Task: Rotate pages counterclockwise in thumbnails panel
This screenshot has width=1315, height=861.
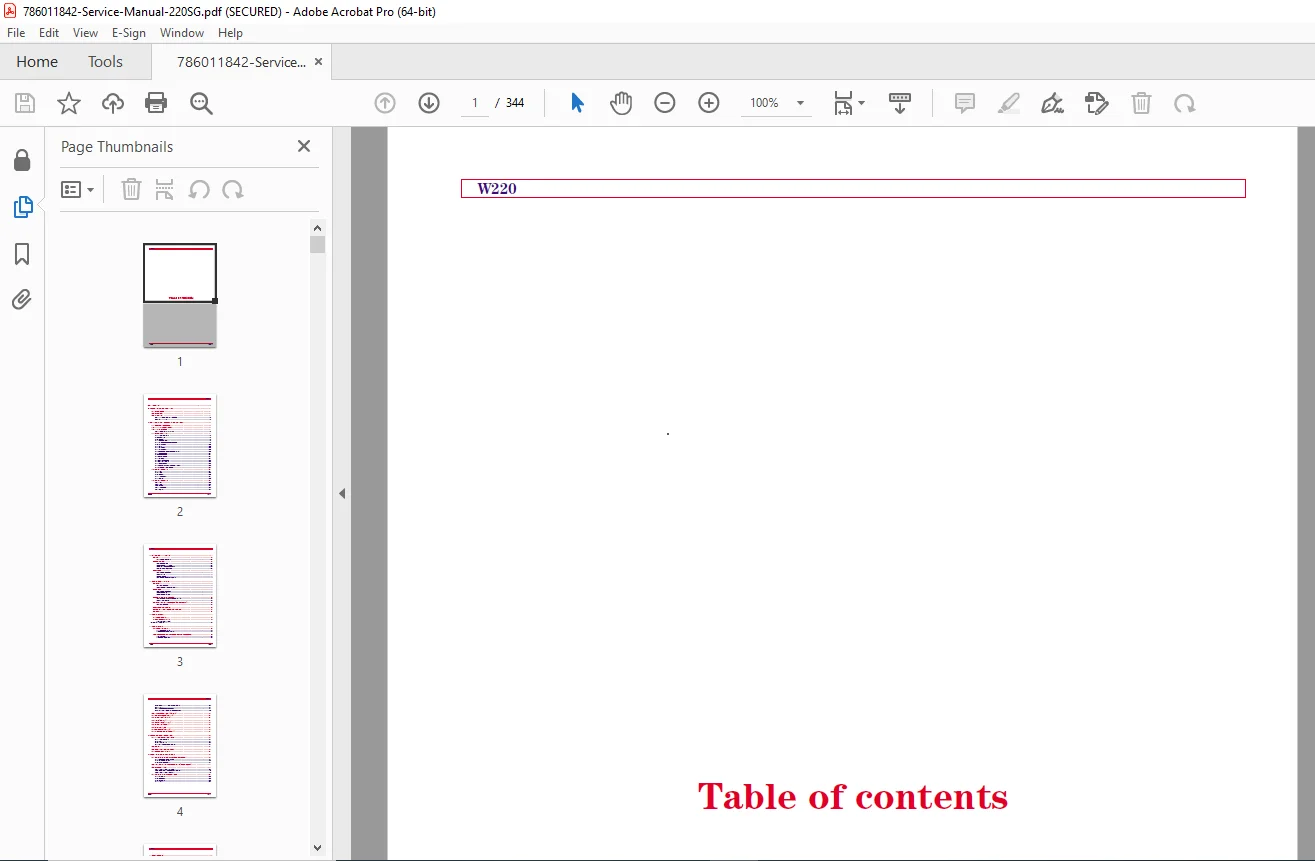Action: (199, 190)
